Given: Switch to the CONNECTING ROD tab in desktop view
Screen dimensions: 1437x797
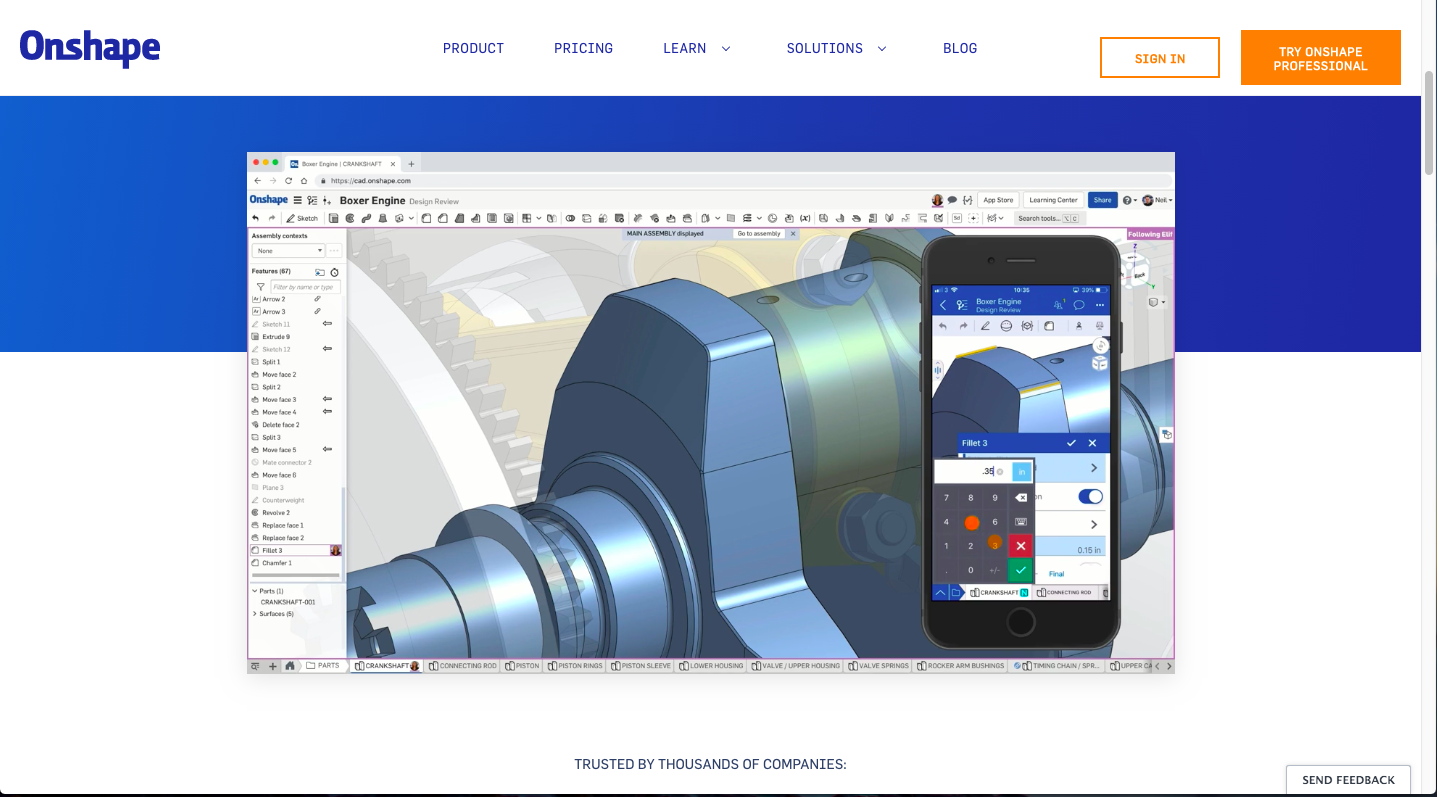Looking at the screenshot, I should pos(463,666).
